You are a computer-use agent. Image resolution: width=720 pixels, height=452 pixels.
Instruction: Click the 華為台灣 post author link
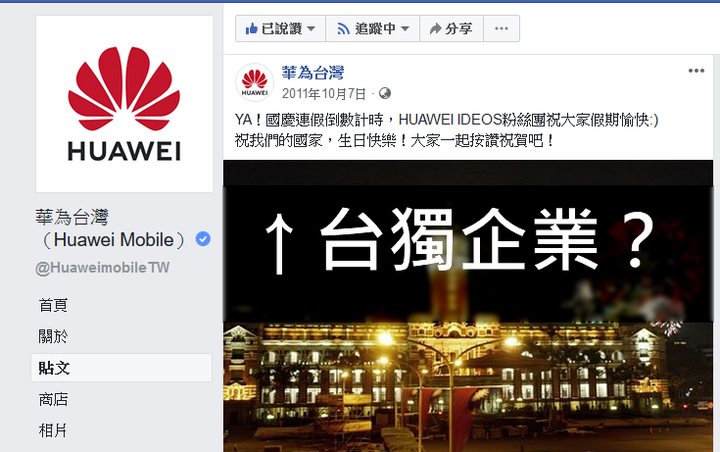(x=313, y=73)
